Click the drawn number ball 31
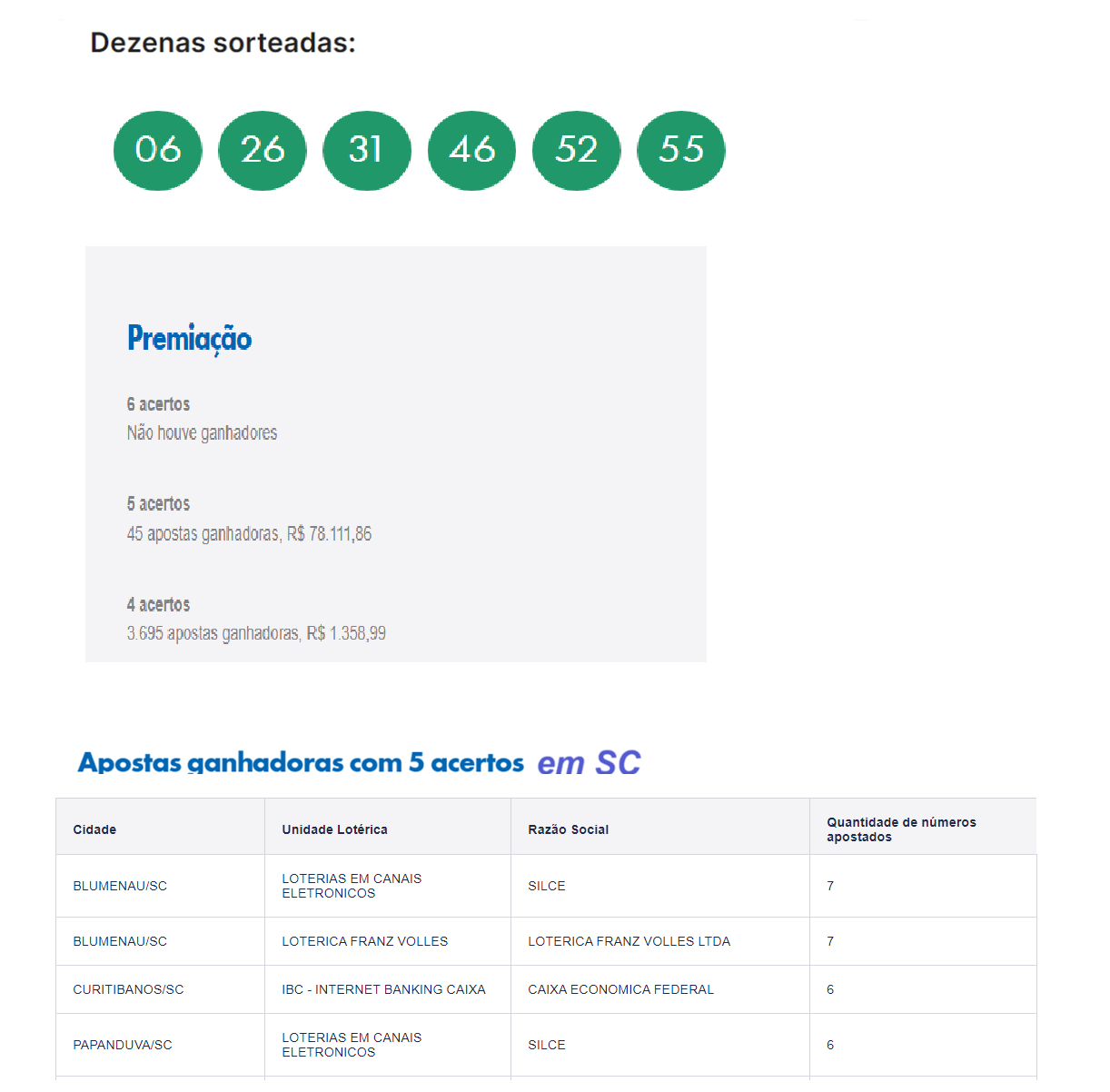The height and width of the screenshot is (1092, 1110). 367,151
